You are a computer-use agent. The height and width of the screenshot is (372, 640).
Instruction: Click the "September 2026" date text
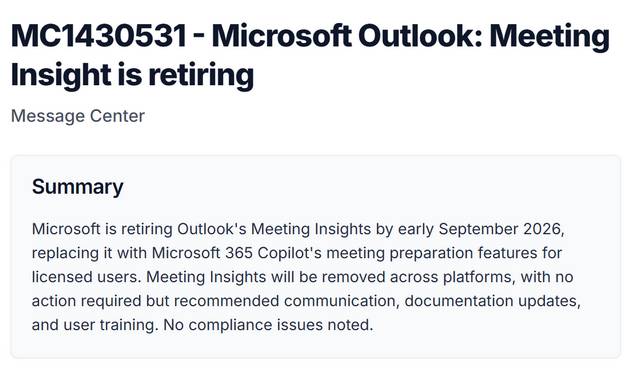click(x=501, y=229)
